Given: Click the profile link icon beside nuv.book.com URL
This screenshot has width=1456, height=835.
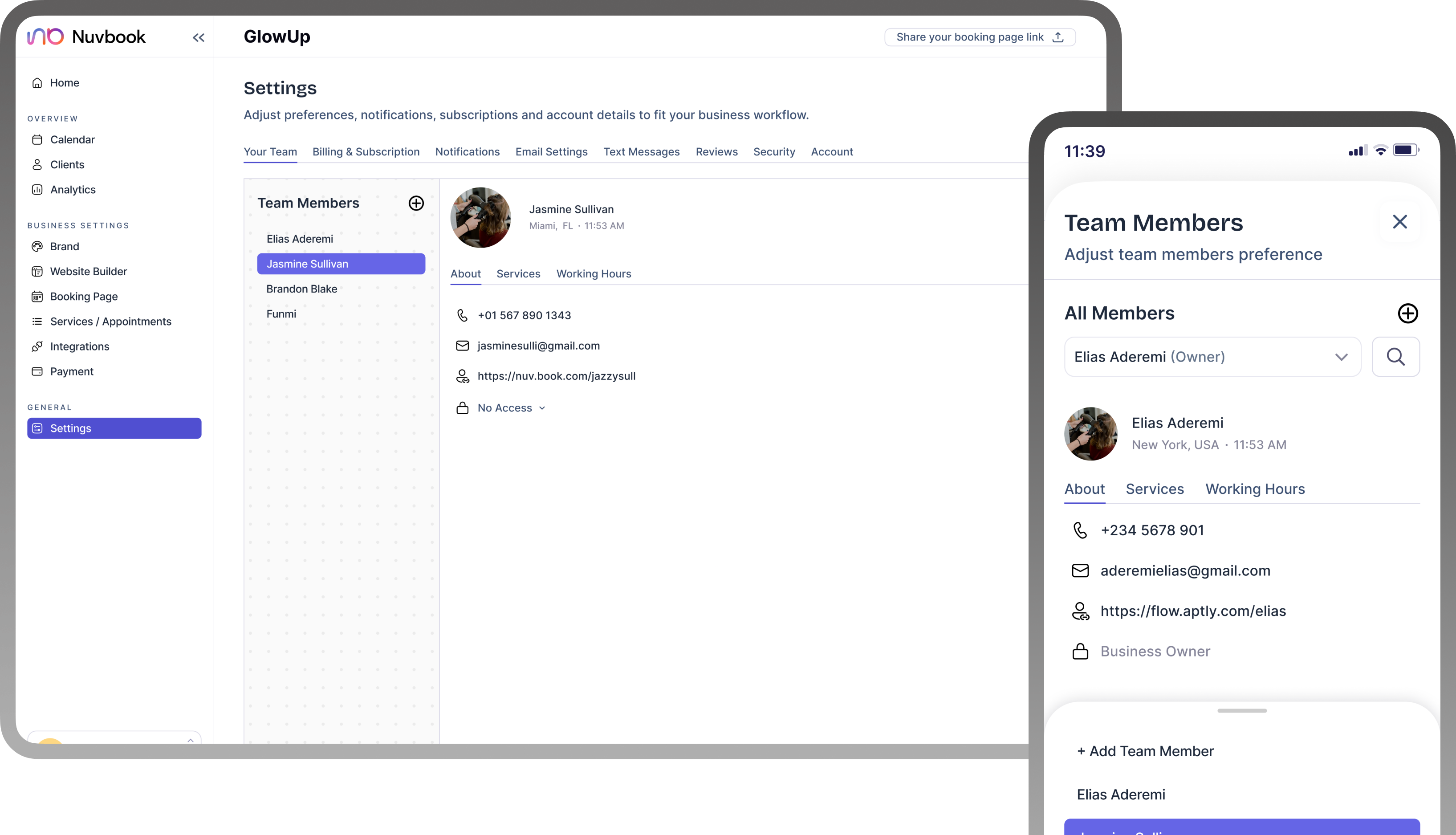Looking at the screenshot, I should 462,376.
